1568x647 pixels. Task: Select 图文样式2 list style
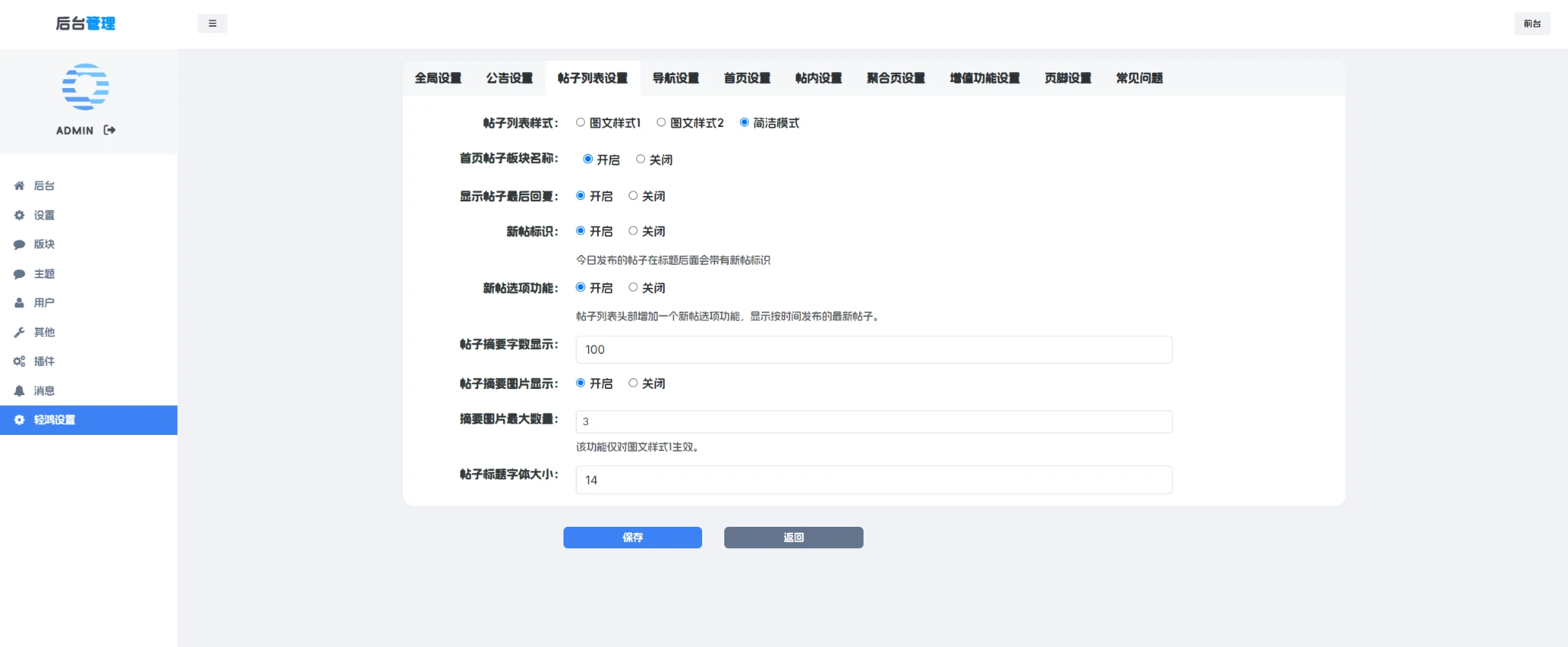click(661, 123)
